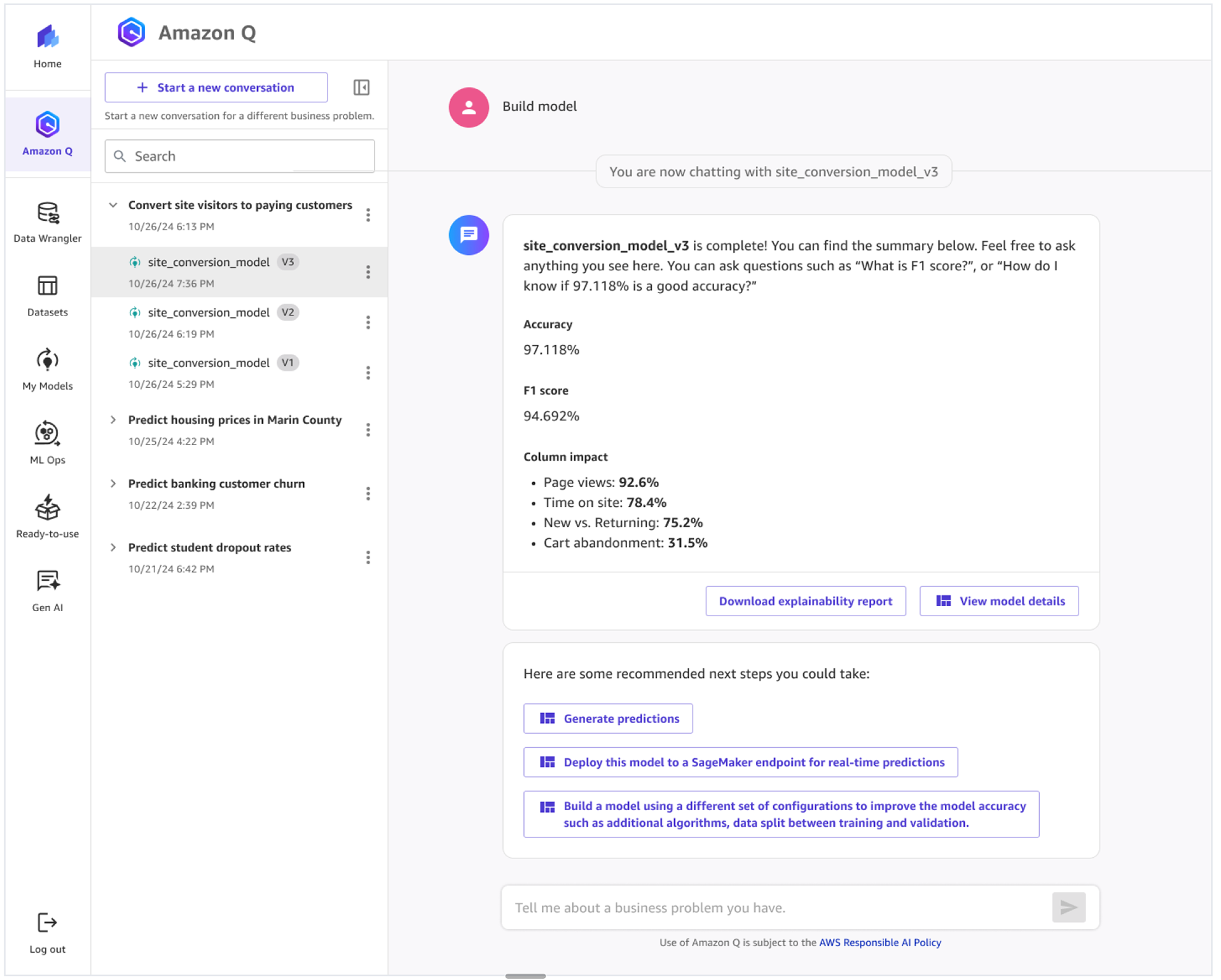Click the model icon beside site_conversion_model V1
Image resolution: width=1221 pixels, height=980 pixels.
pos(135,362)
